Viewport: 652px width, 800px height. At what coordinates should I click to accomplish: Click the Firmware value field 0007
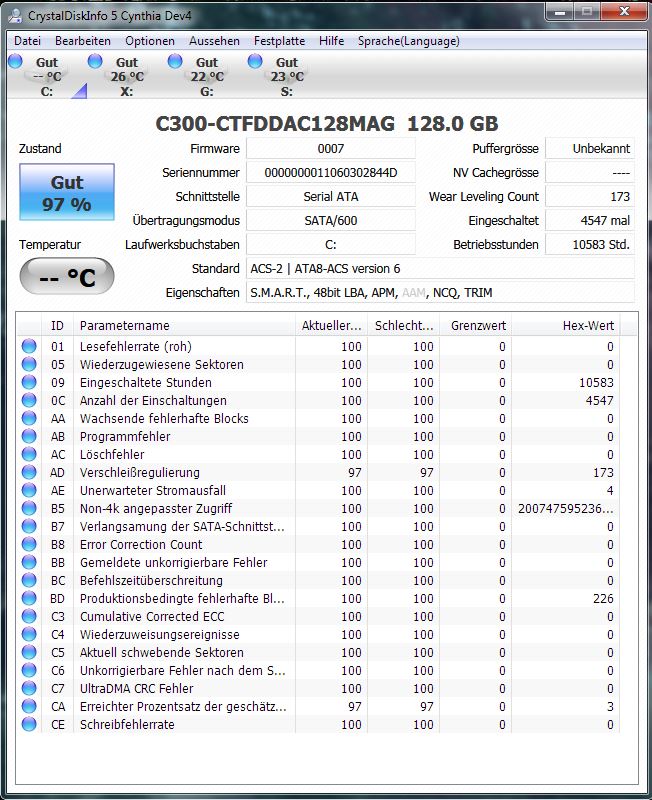coord(331,148)
